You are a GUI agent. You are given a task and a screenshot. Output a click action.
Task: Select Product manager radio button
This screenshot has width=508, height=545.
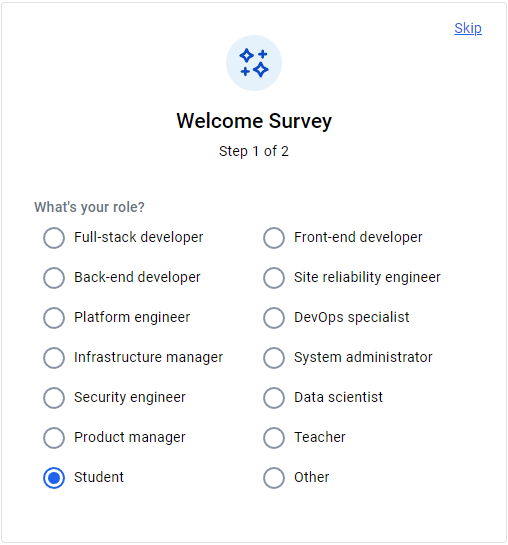(x=54, y=438)
